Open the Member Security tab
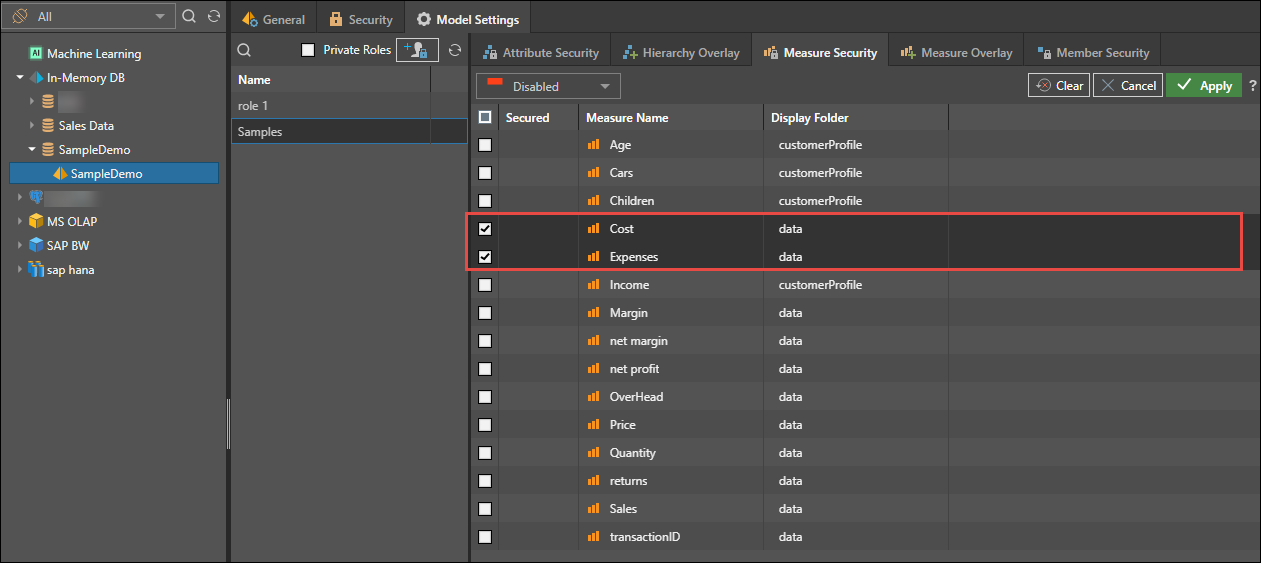Image resolution: width=1261 pixels, height=563 pixels. coord(1094,53)
